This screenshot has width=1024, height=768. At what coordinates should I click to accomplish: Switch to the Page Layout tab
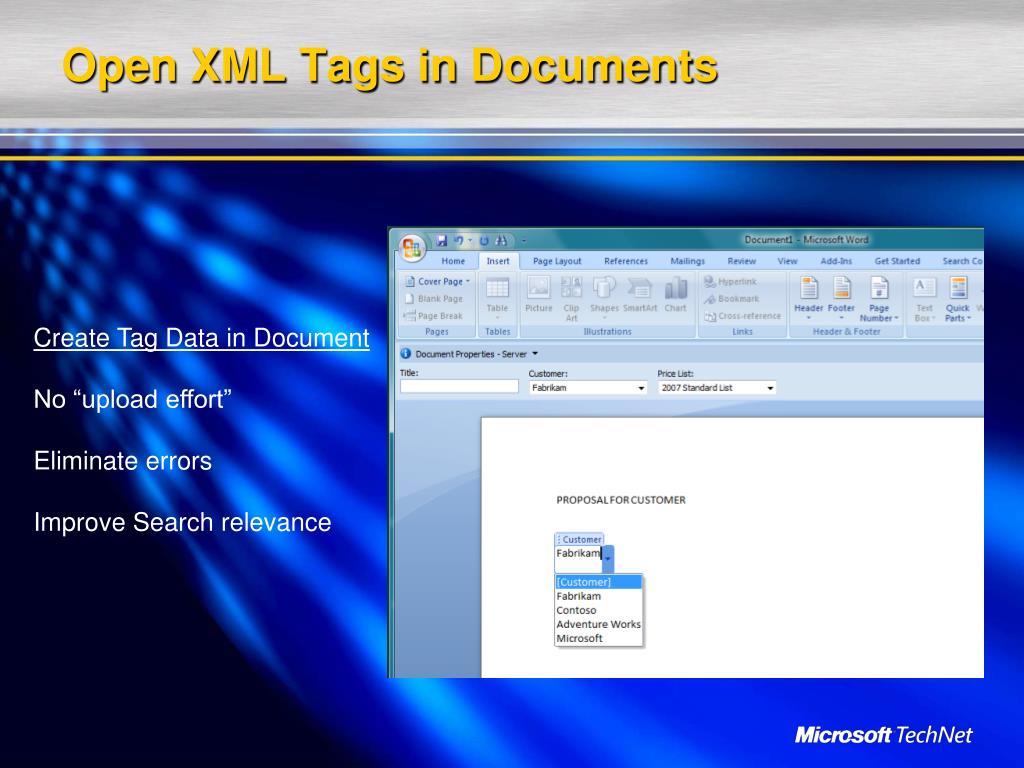557,261
